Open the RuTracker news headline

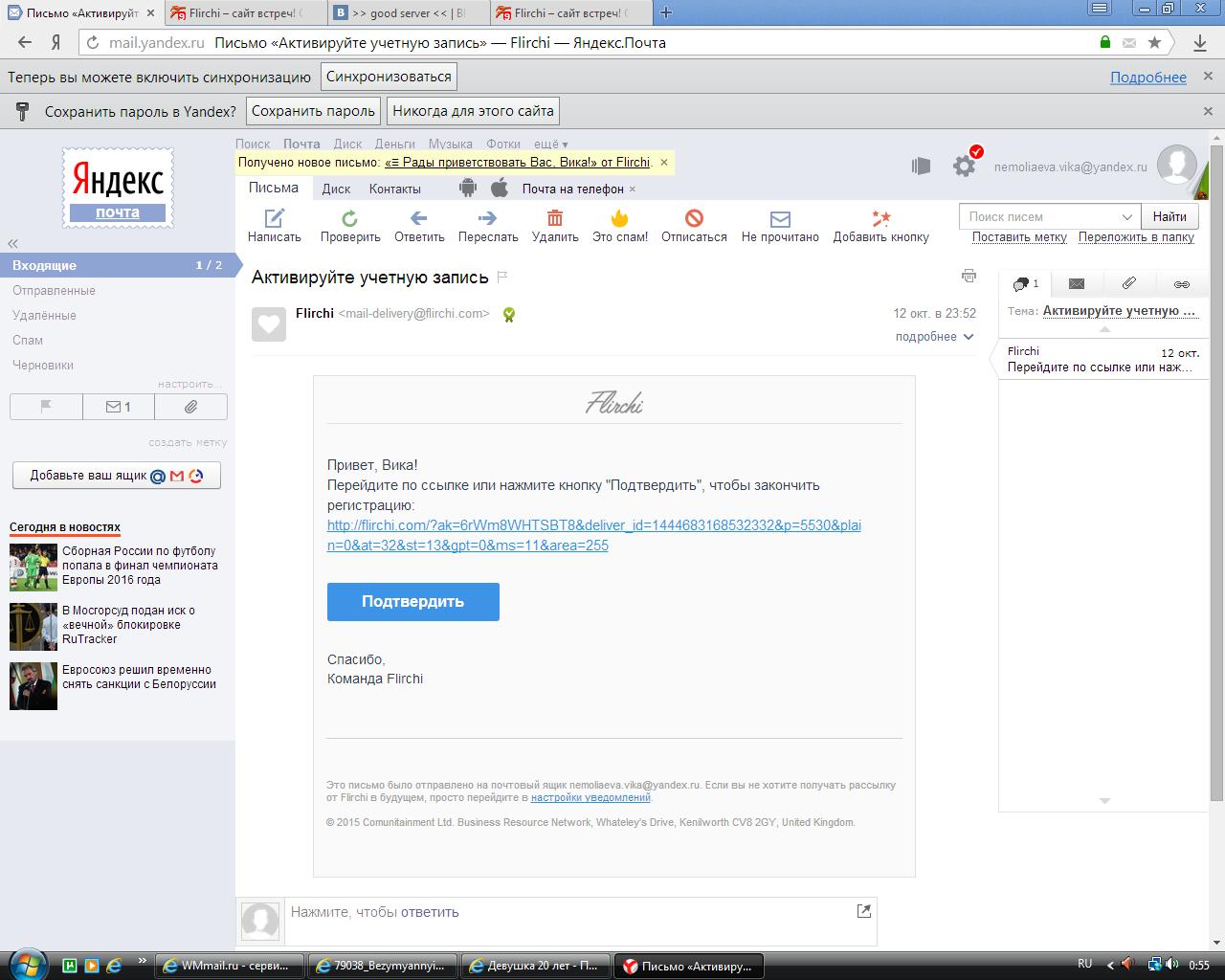click(x=128, y=624)
